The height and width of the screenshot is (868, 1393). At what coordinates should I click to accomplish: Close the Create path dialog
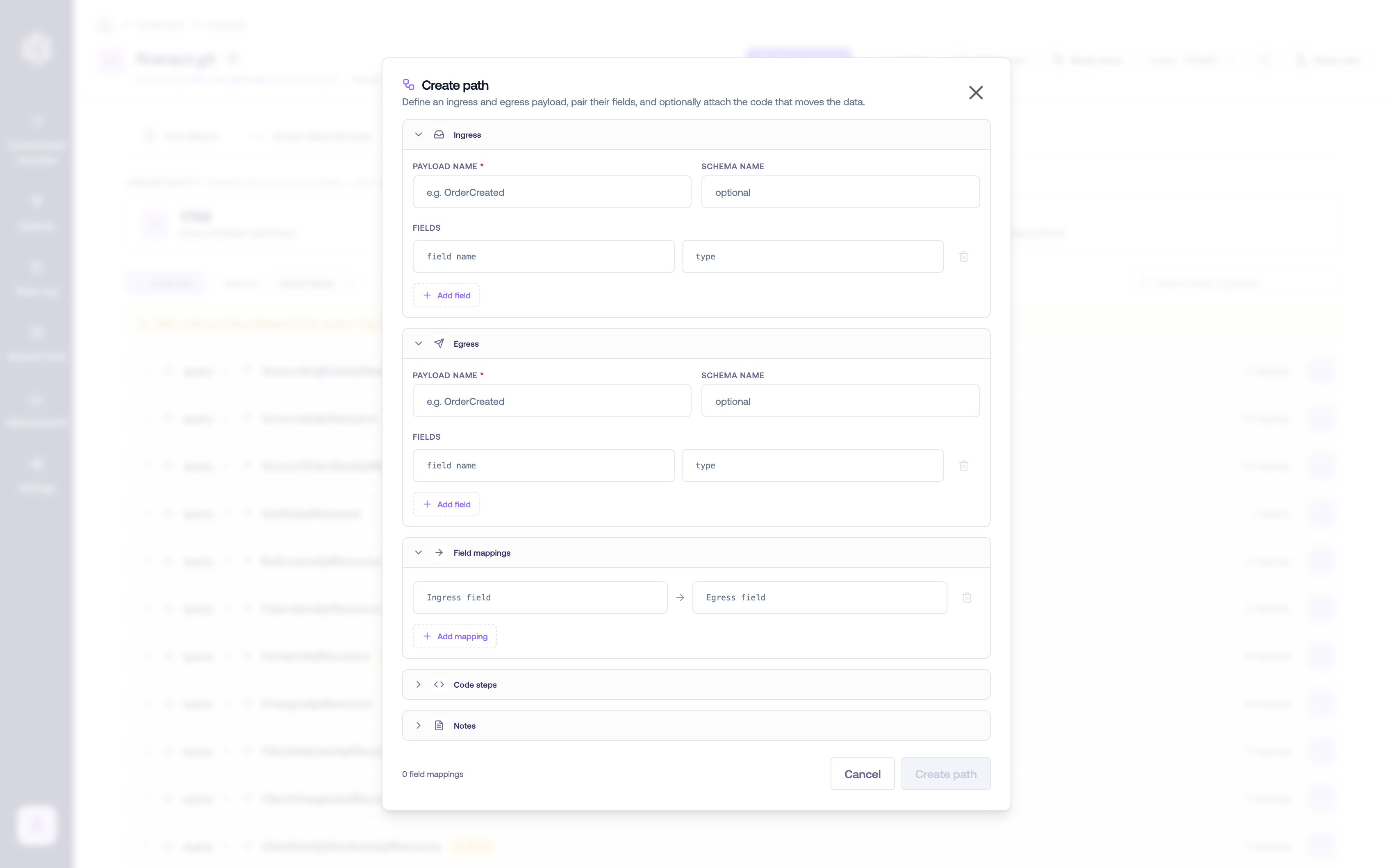(976, 93)
